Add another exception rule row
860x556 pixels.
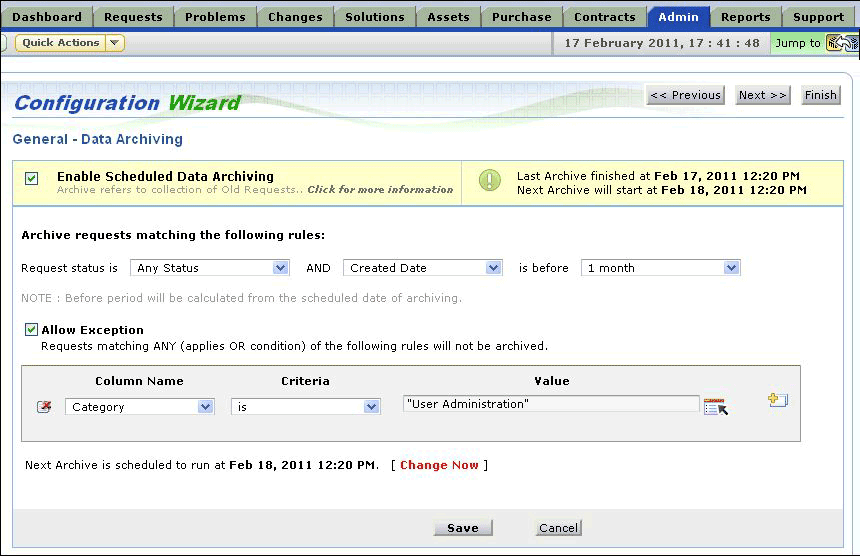coord(778,400)
